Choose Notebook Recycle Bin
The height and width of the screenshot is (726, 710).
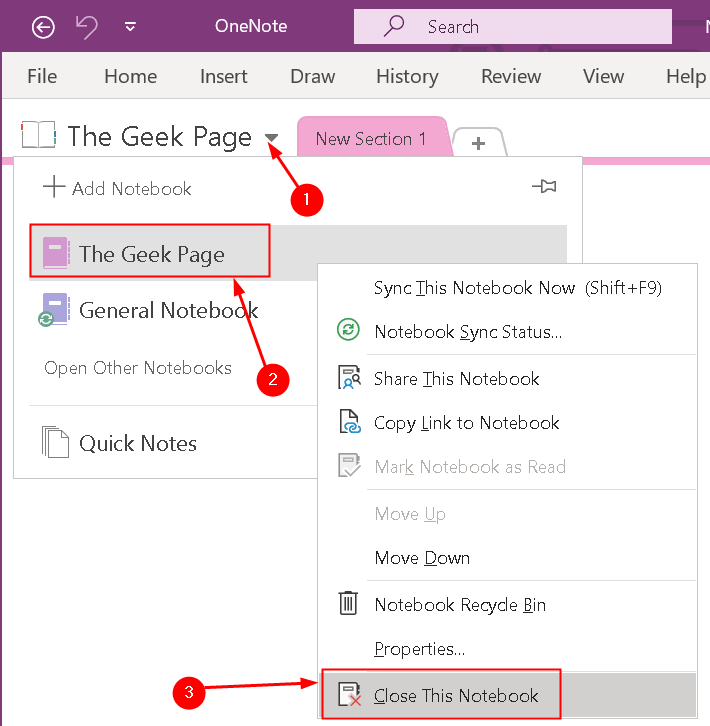point(508,605)
